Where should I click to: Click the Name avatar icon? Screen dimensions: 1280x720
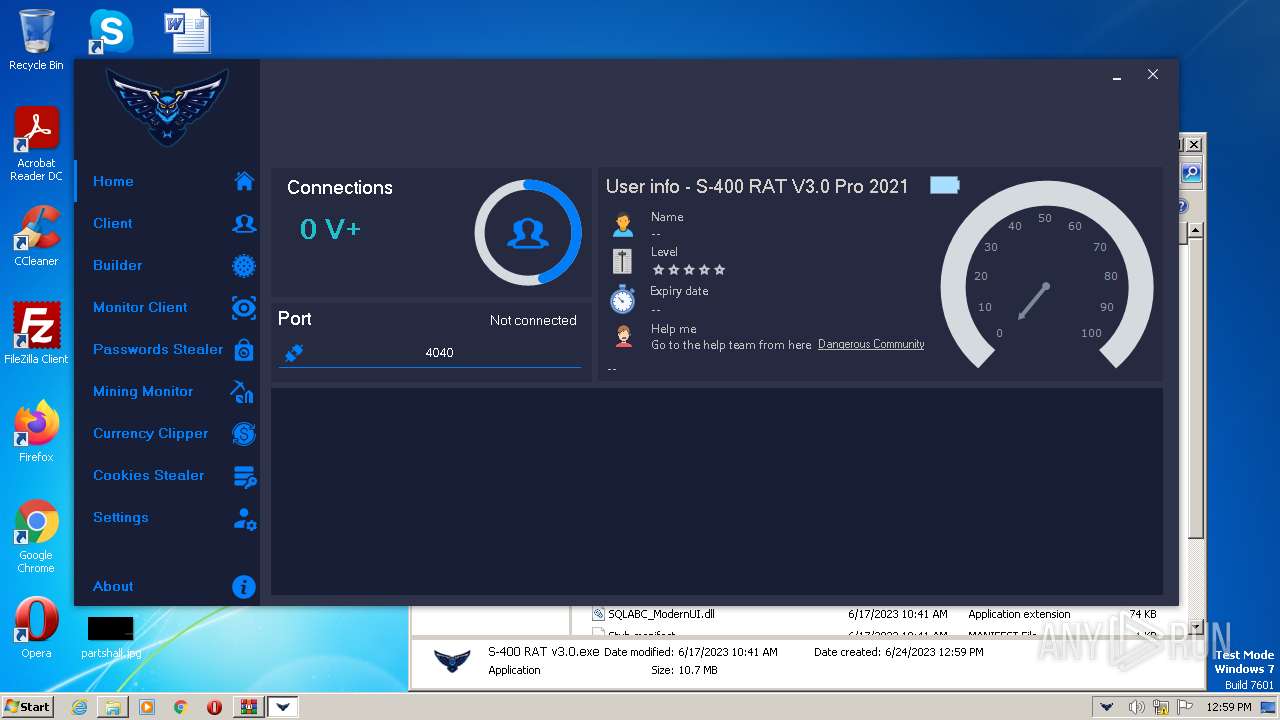[x=623, y=224]
